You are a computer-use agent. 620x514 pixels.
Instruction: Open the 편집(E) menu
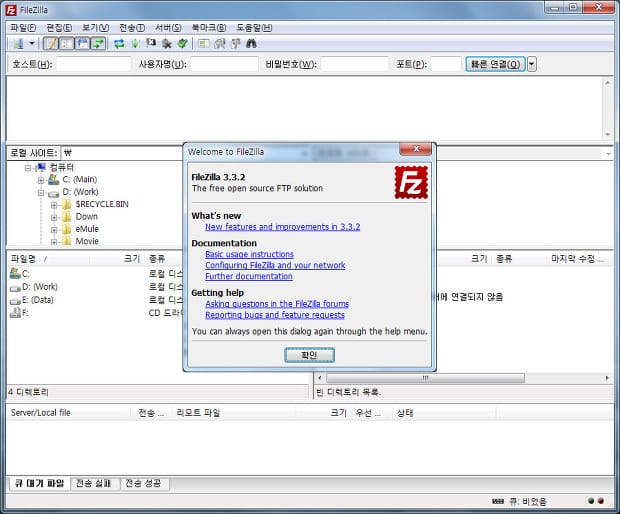[59, 28]
